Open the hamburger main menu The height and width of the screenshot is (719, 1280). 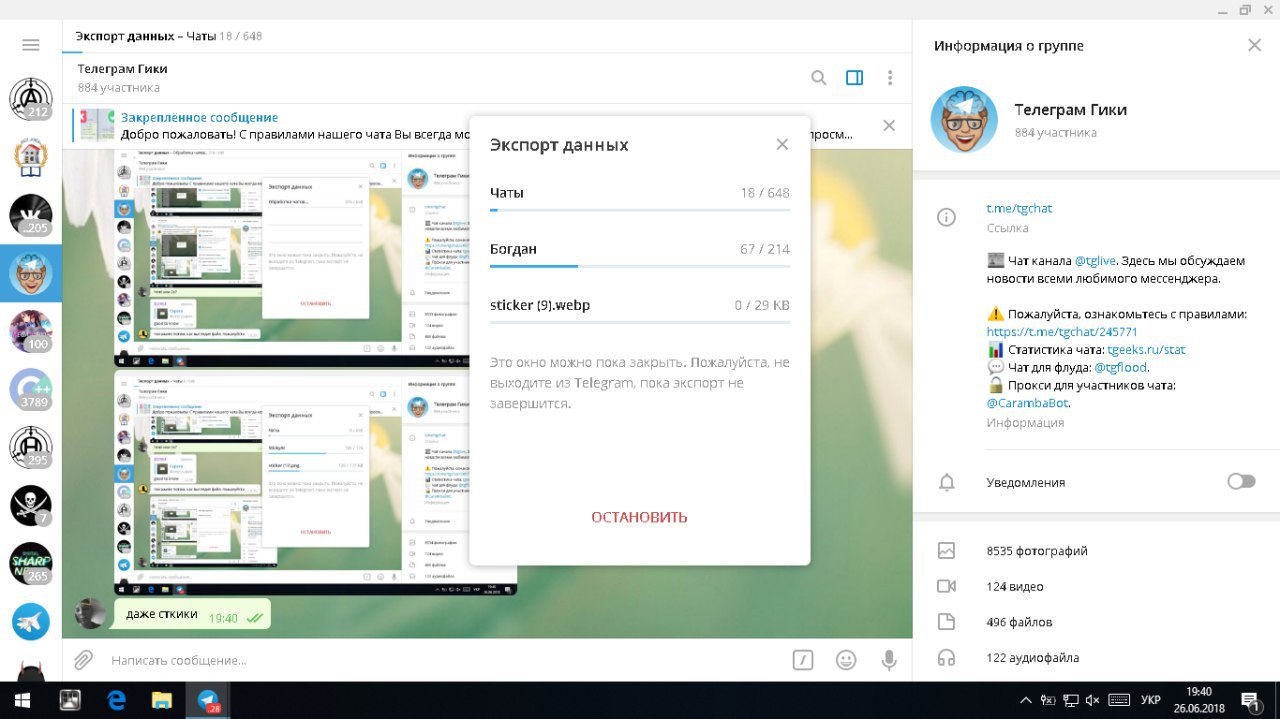pos(31,44)
